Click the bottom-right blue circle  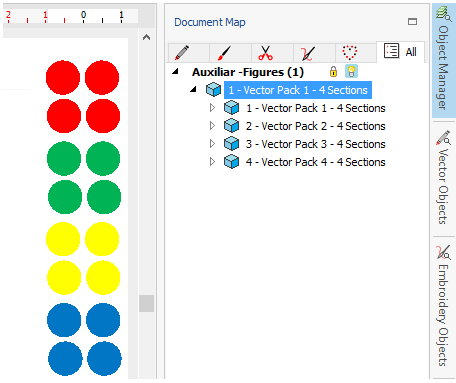[x=104, y=359]
